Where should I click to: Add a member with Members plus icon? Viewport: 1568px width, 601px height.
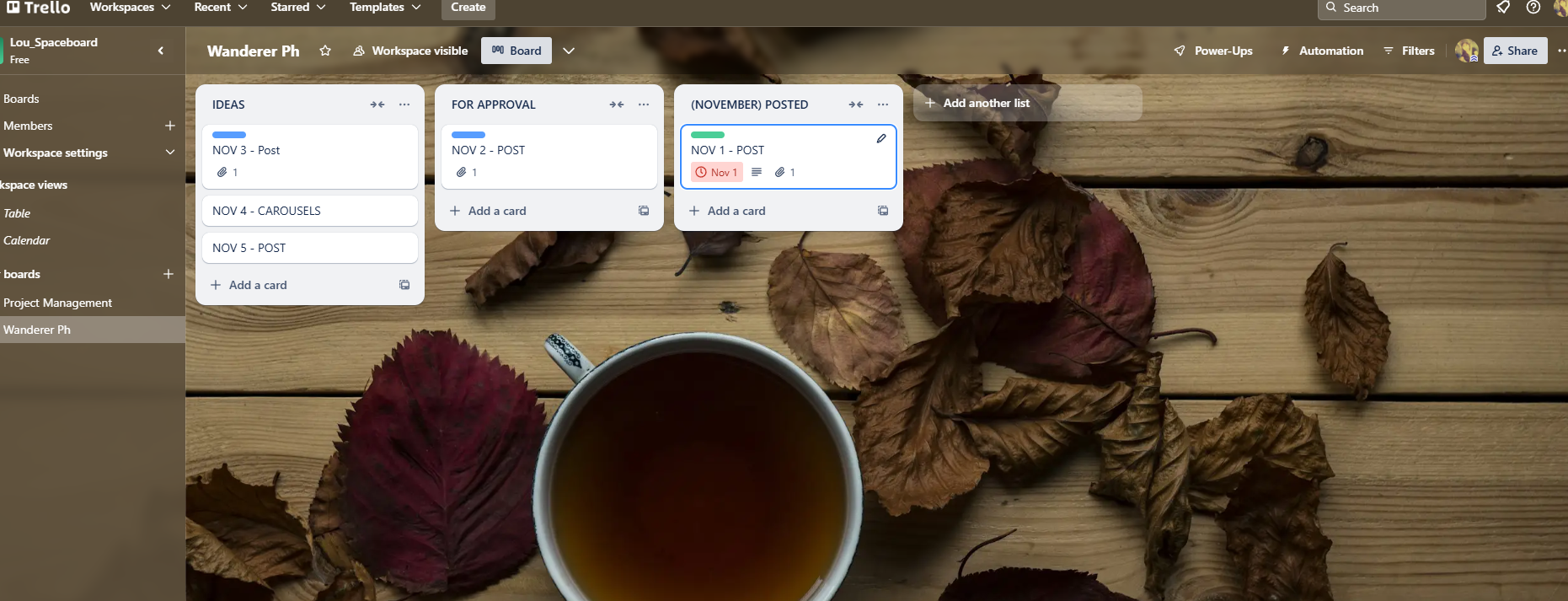point(169,126)
